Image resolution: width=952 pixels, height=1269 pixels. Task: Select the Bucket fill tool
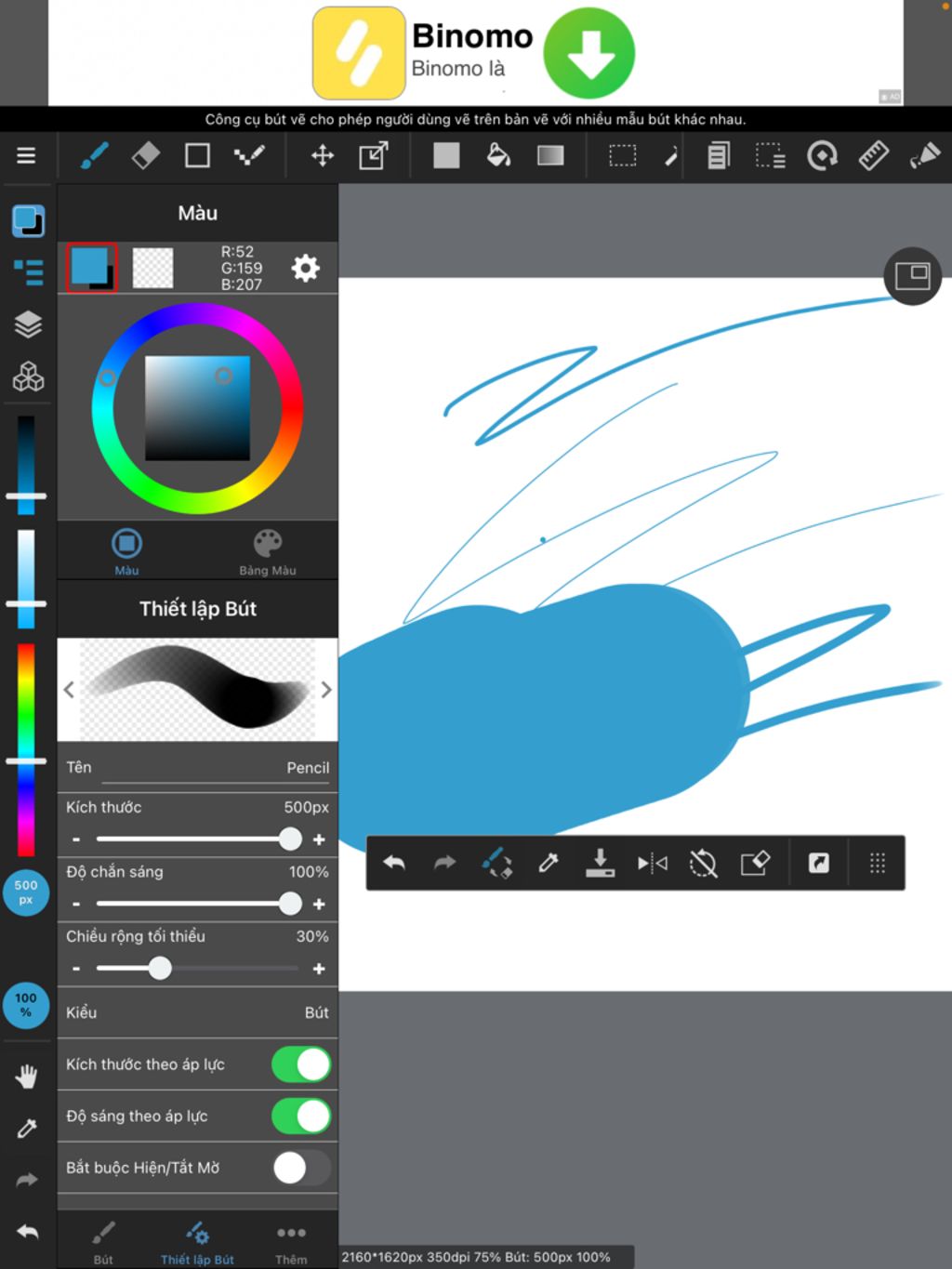498,155
